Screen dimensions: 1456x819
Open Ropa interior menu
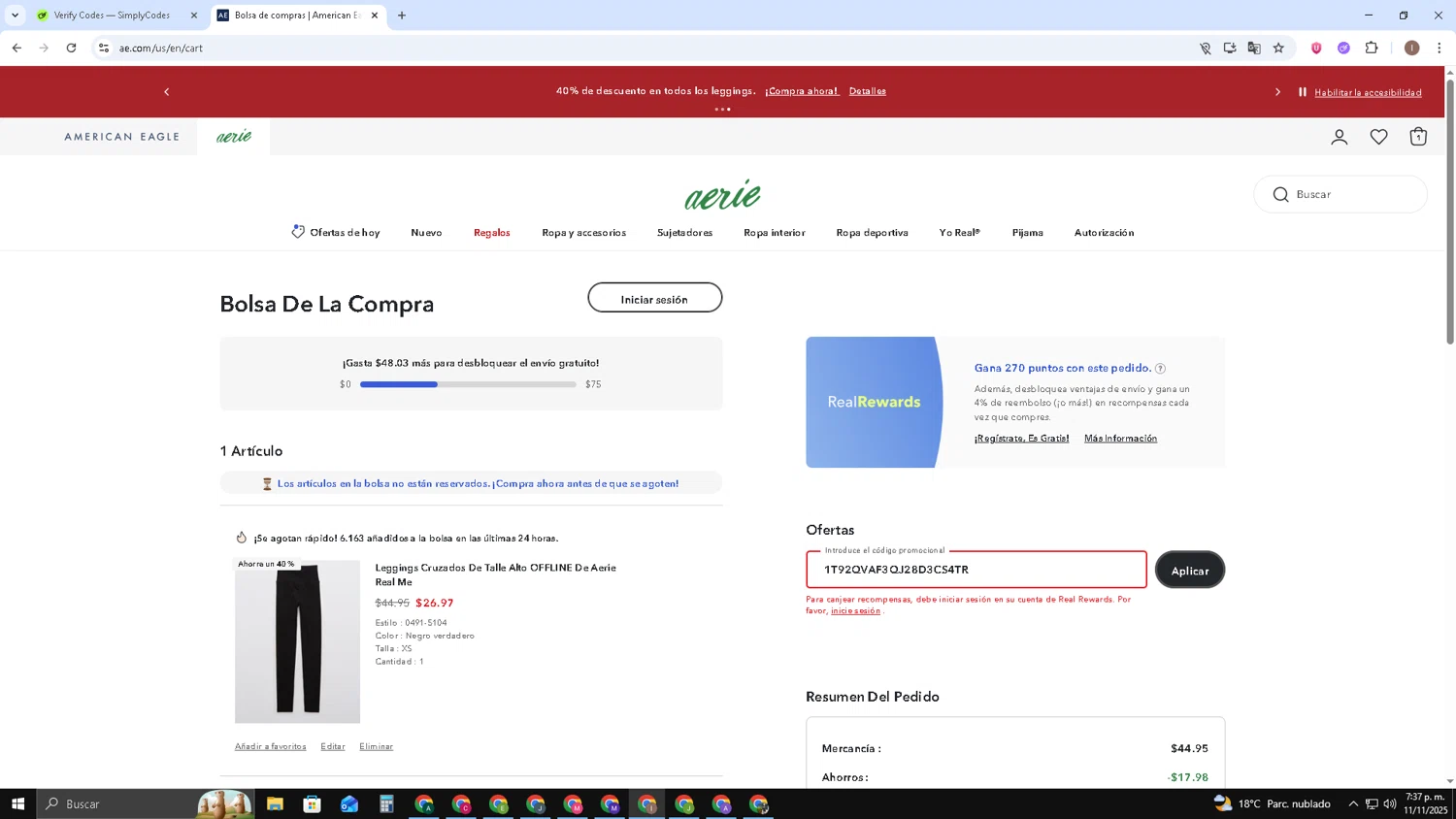775,233
